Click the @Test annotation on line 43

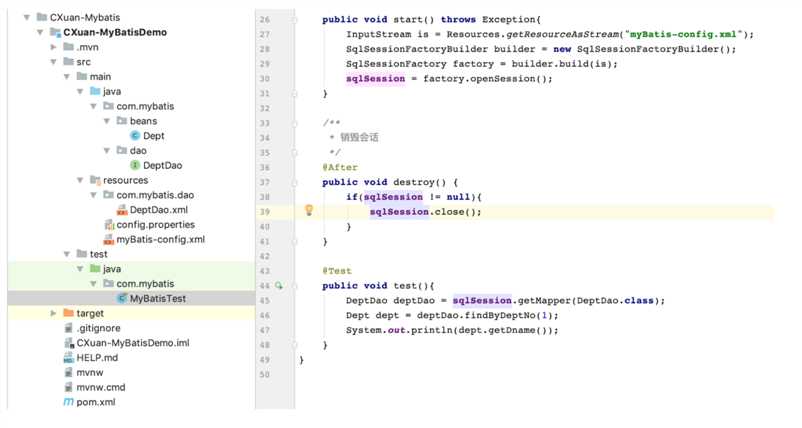[337, 271]
